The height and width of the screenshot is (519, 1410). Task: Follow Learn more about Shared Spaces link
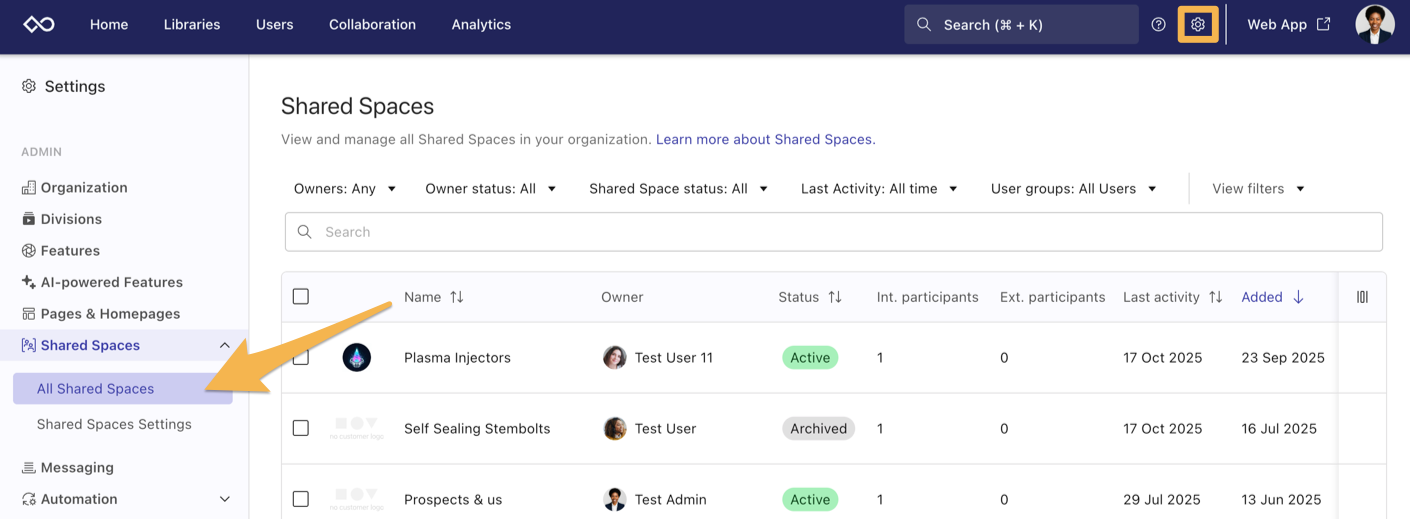[766, 139]
